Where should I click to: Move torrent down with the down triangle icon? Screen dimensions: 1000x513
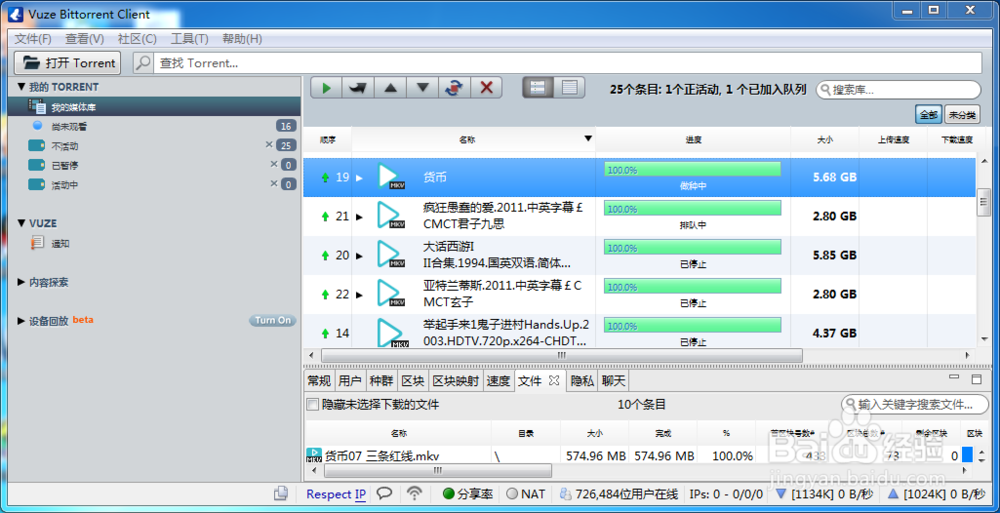click(422, 88)
